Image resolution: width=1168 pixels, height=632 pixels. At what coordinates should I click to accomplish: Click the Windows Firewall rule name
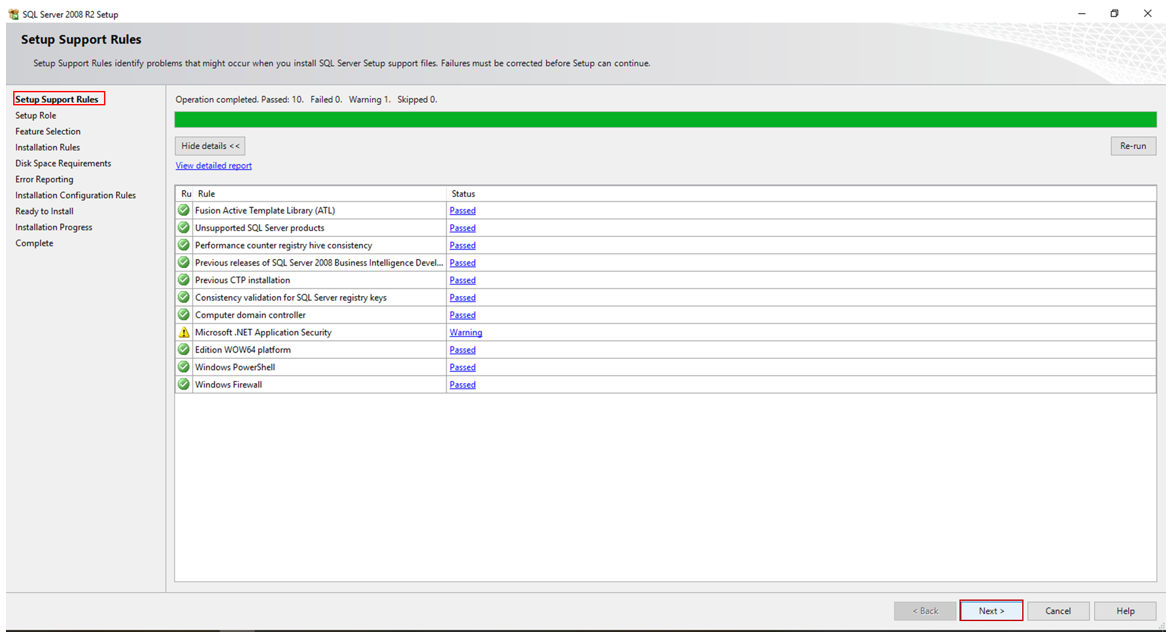(229, 385)
